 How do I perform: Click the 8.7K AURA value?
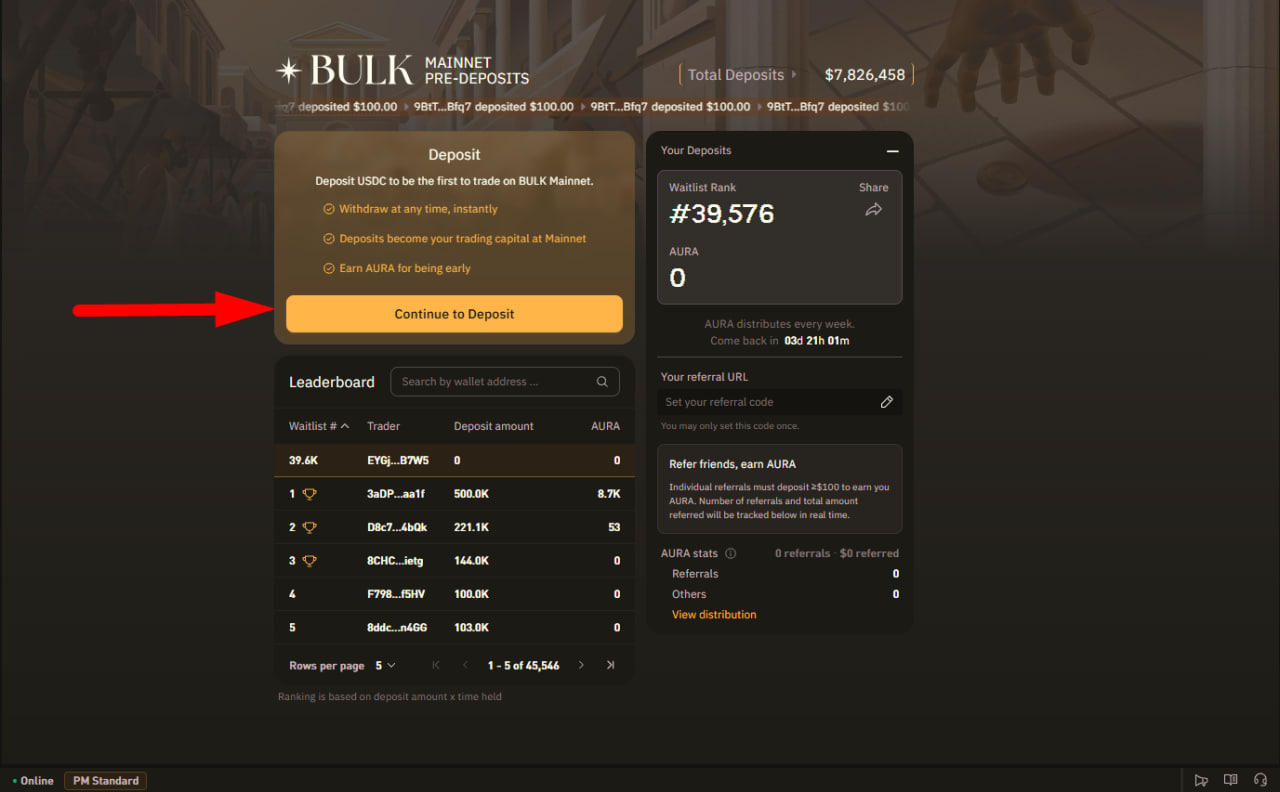point(609,494)
